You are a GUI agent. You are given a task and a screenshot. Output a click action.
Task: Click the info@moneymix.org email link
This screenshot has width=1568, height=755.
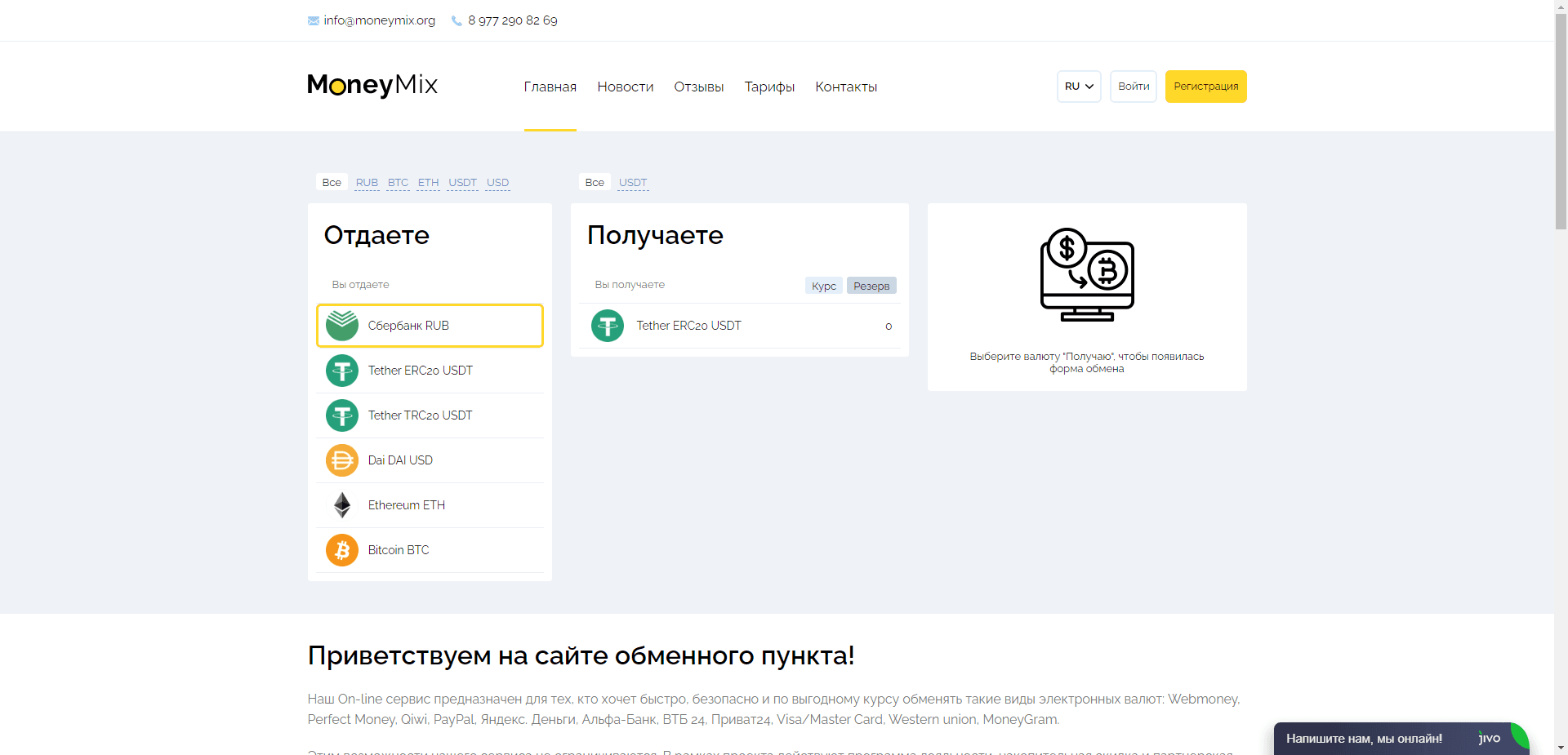click(379, 20)
